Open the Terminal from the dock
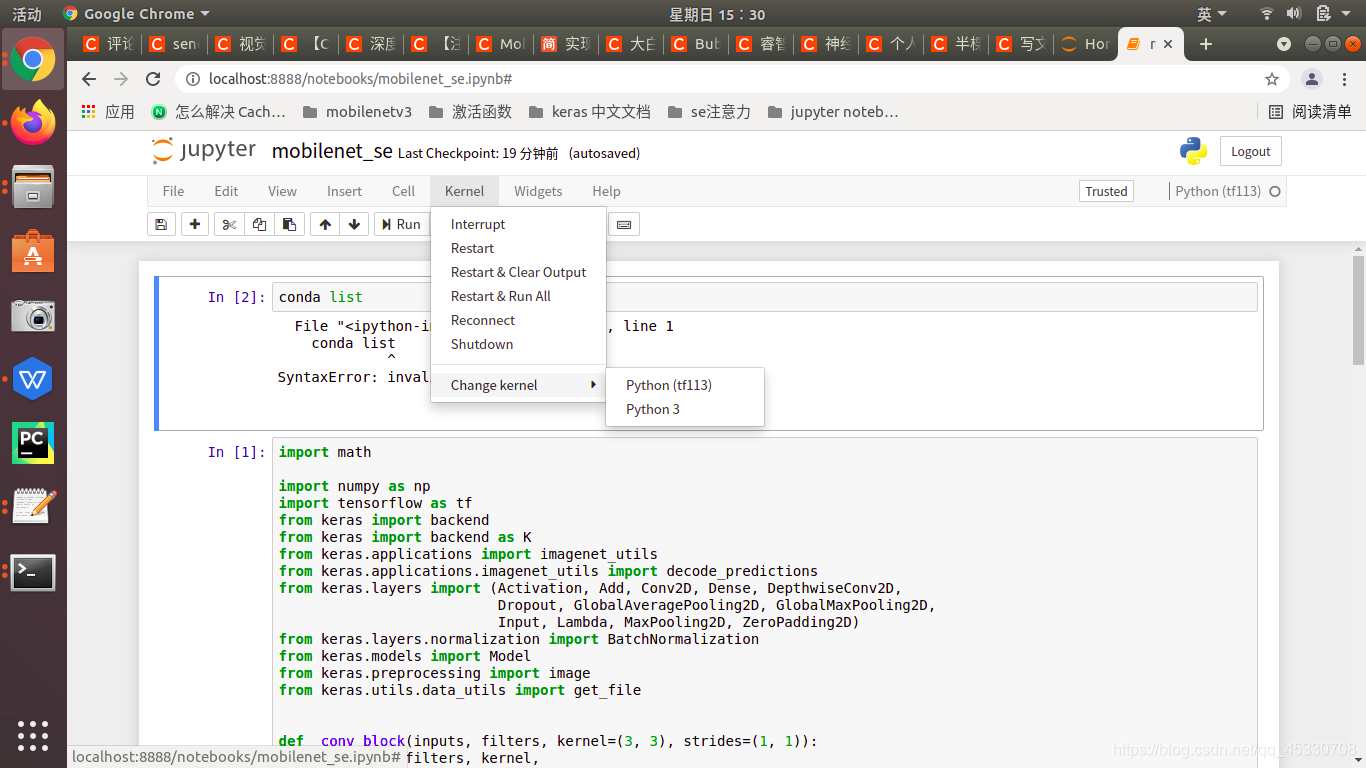 33,572
